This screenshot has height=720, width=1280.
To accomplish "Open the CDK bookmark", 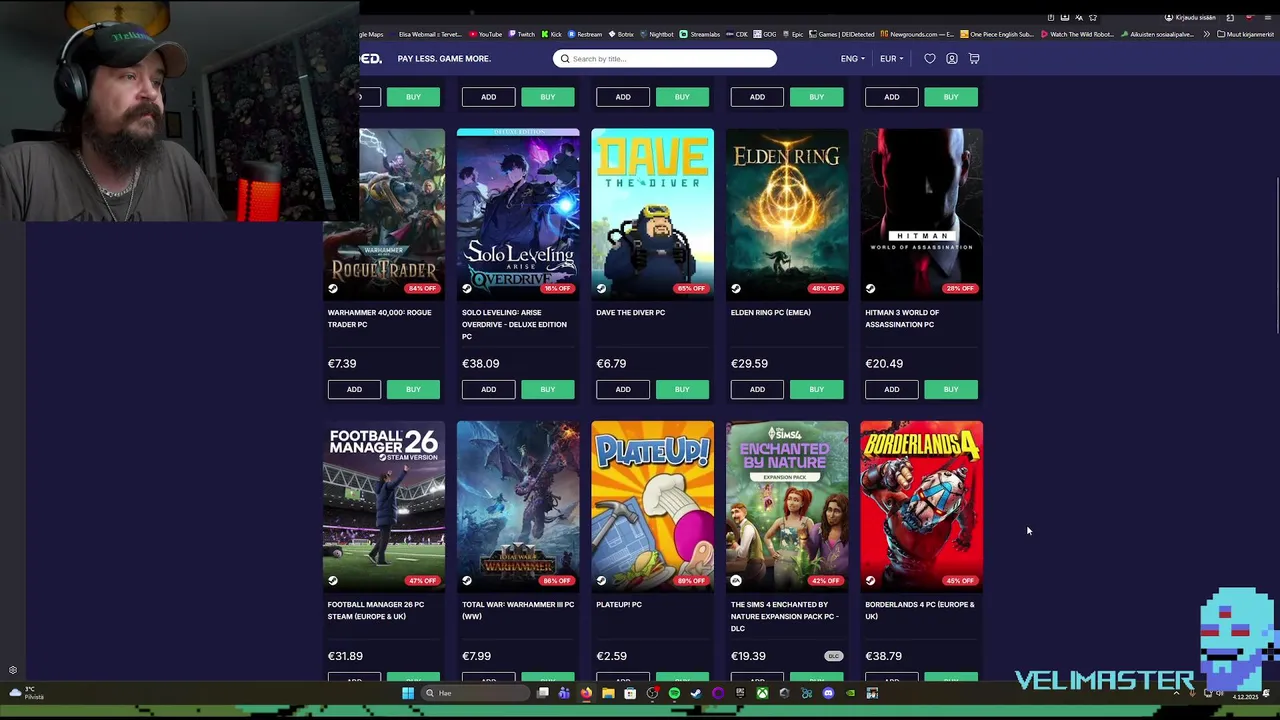I will (x=737, y=34).
